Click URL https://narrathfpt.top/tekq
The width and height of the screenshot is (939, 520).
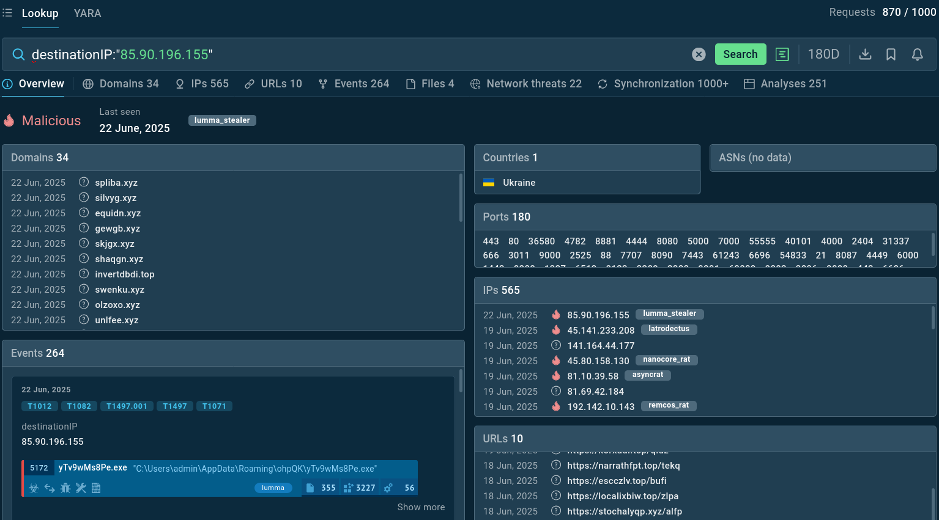pos(623,465)
